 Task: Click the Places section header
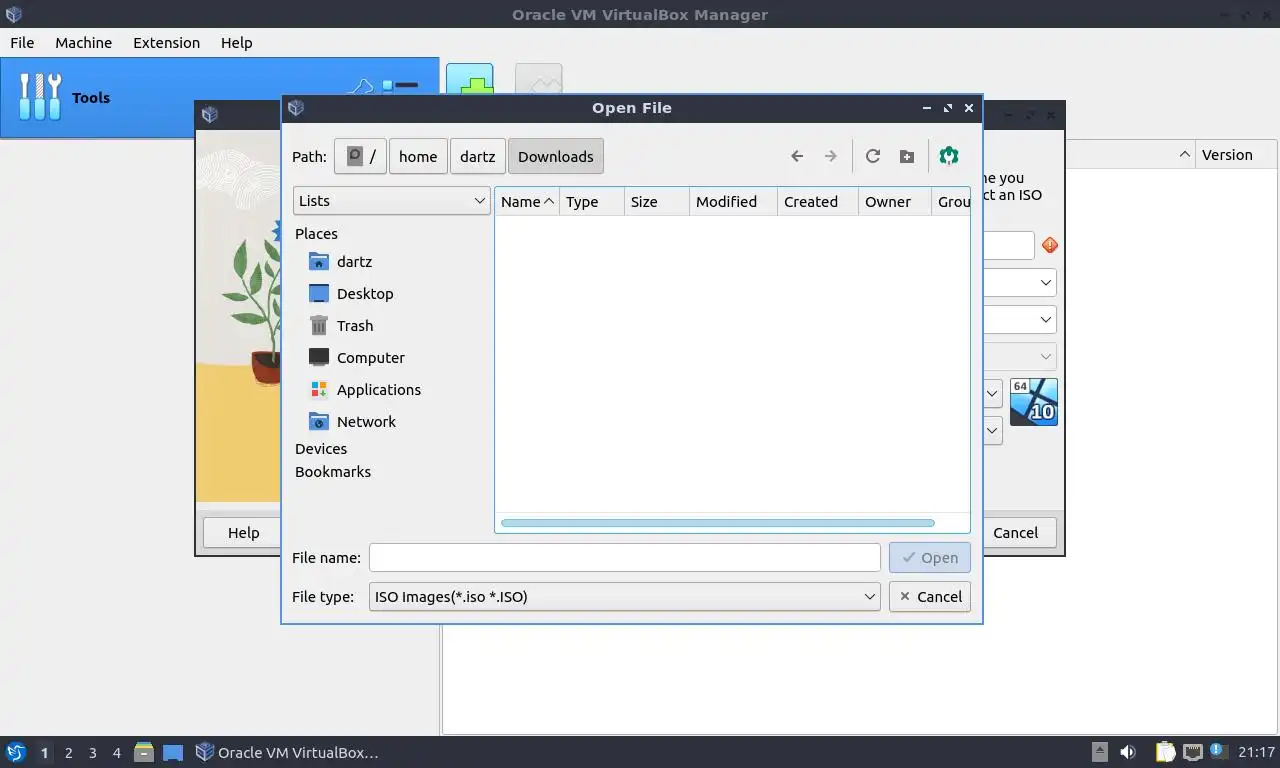[x=316, y=234]
